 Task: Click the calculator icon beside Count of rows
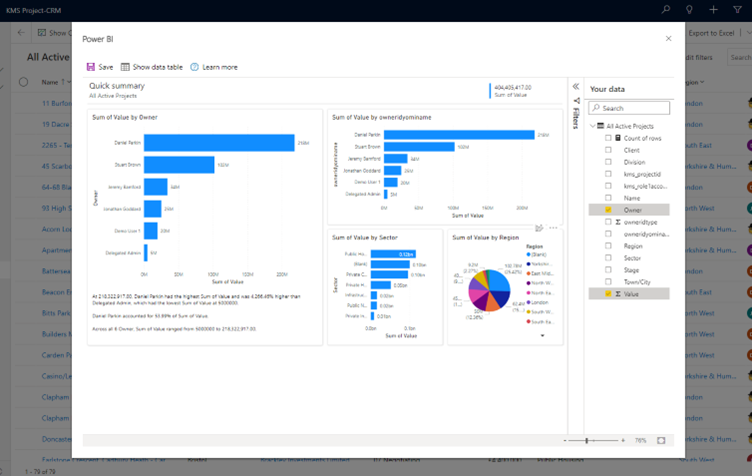[x=618, y=138]
